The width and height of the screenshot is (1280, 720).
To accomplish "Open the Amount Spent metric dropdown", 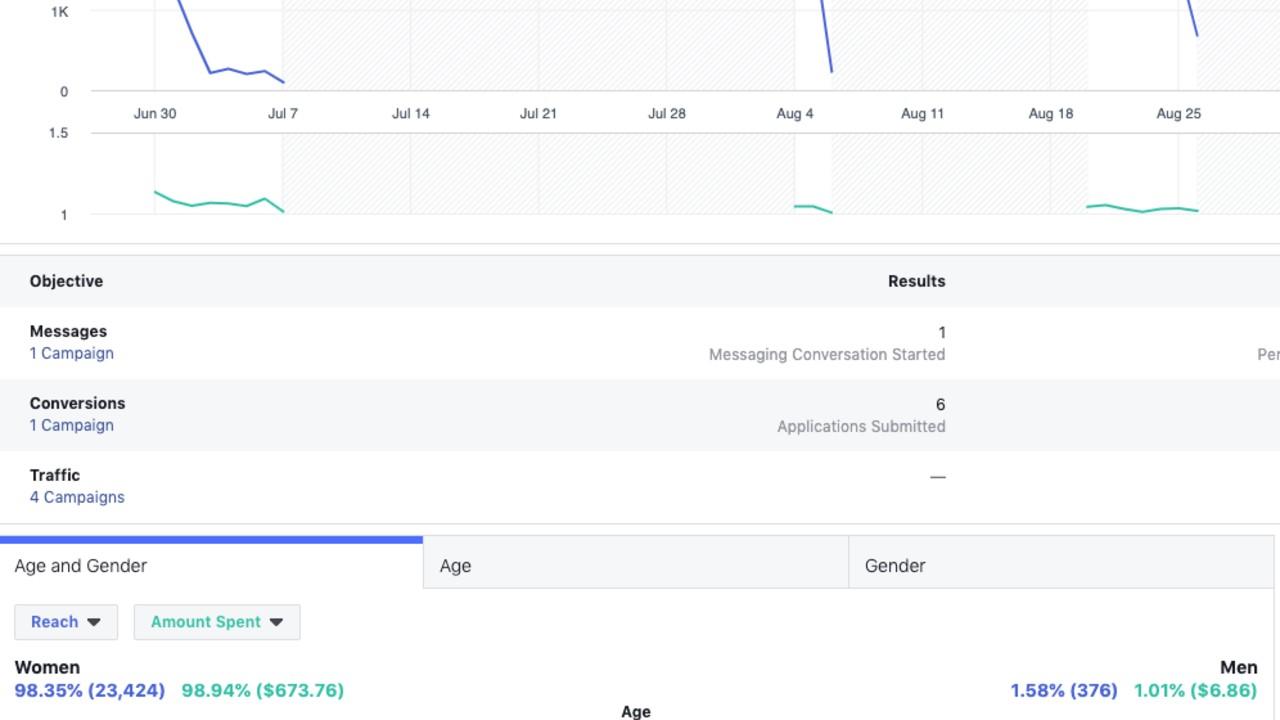I will 216,622.
